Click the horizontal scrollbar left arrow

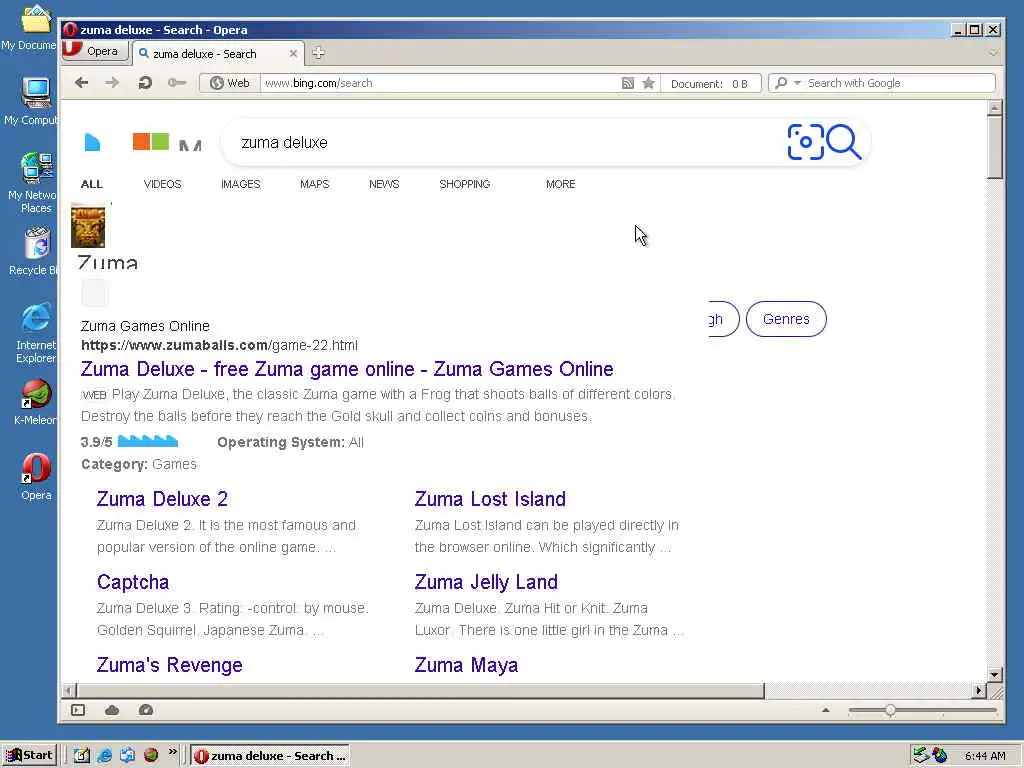click(69, 690)
